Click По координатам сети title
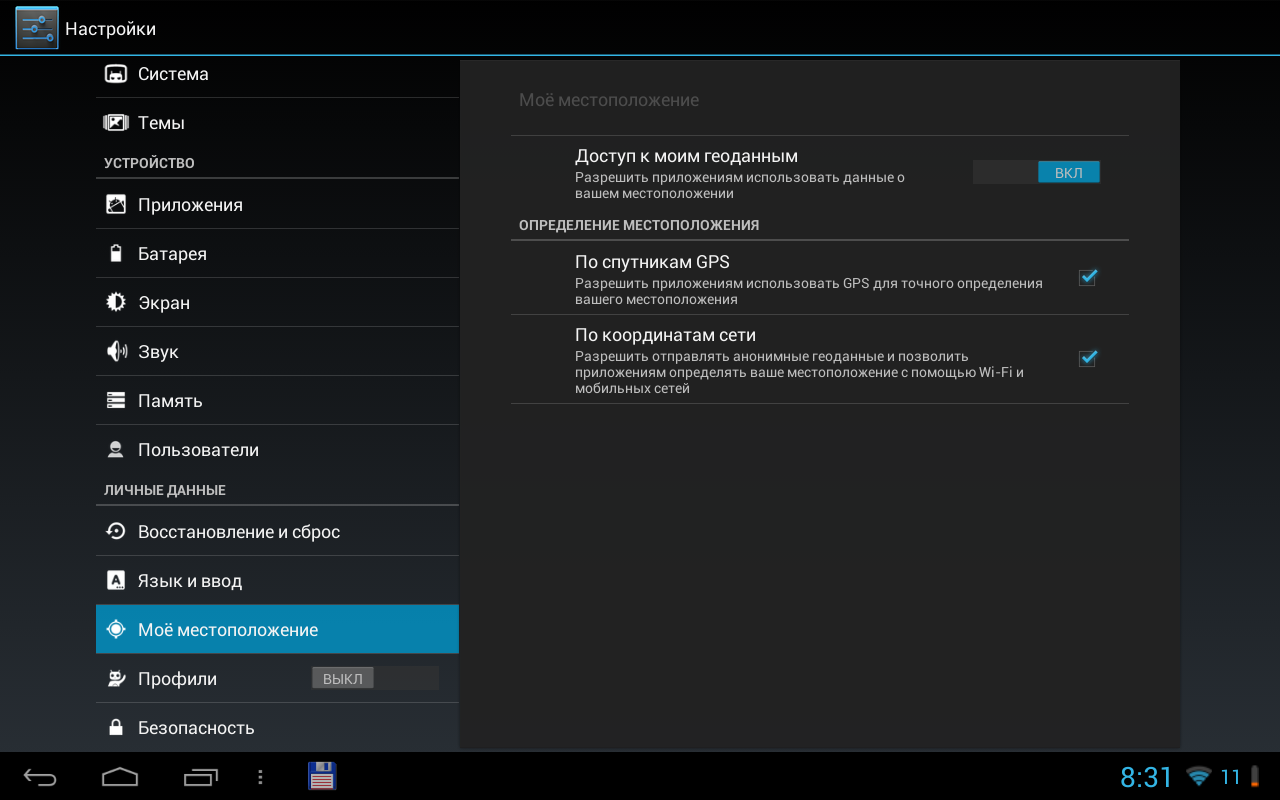This screenshot has height=800, width=1280. 665,335
